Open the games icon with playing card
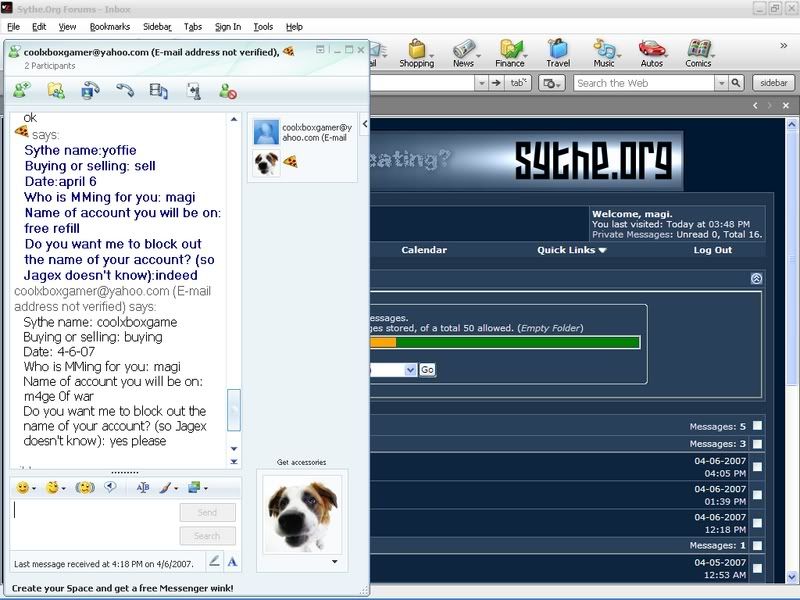The width and height of the screenshot is (800, 600). (x=194, y=91)
